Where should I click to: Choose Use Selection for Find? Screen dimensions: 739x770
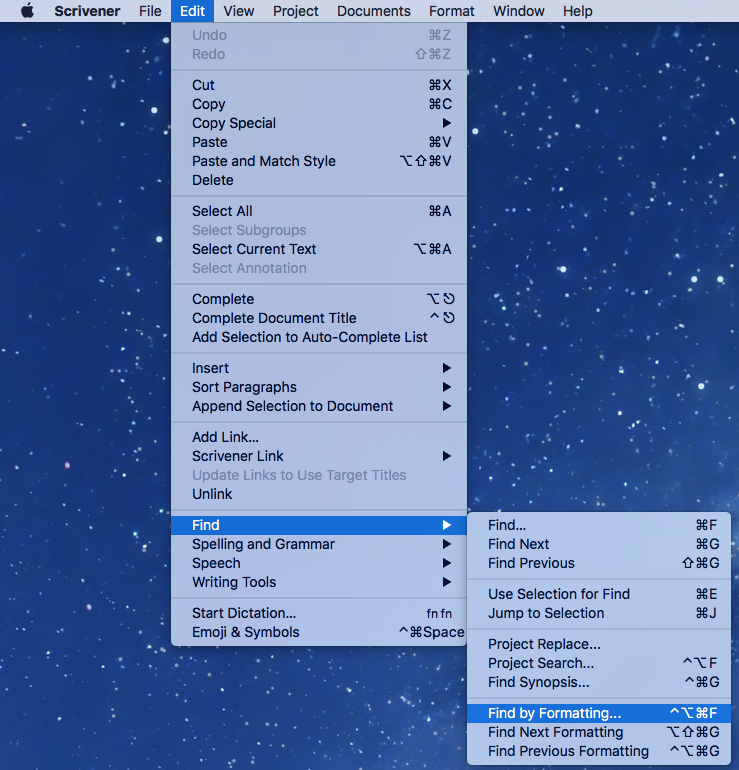[599, 594]
